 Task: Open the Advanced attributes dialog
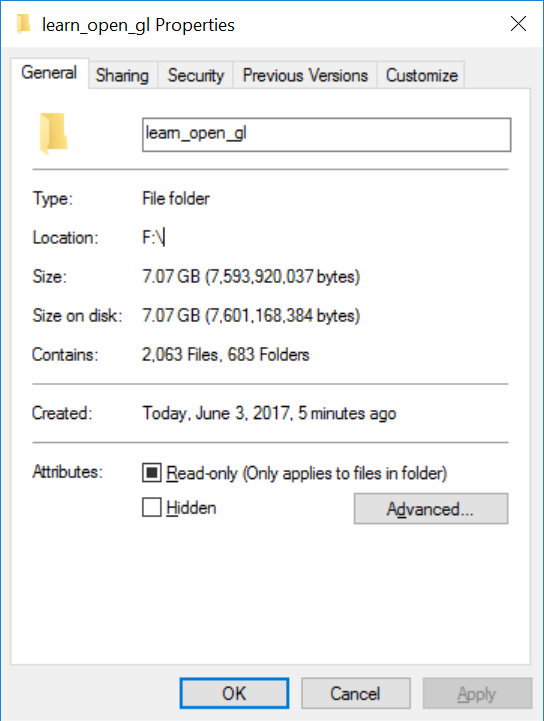pos(431,509)
